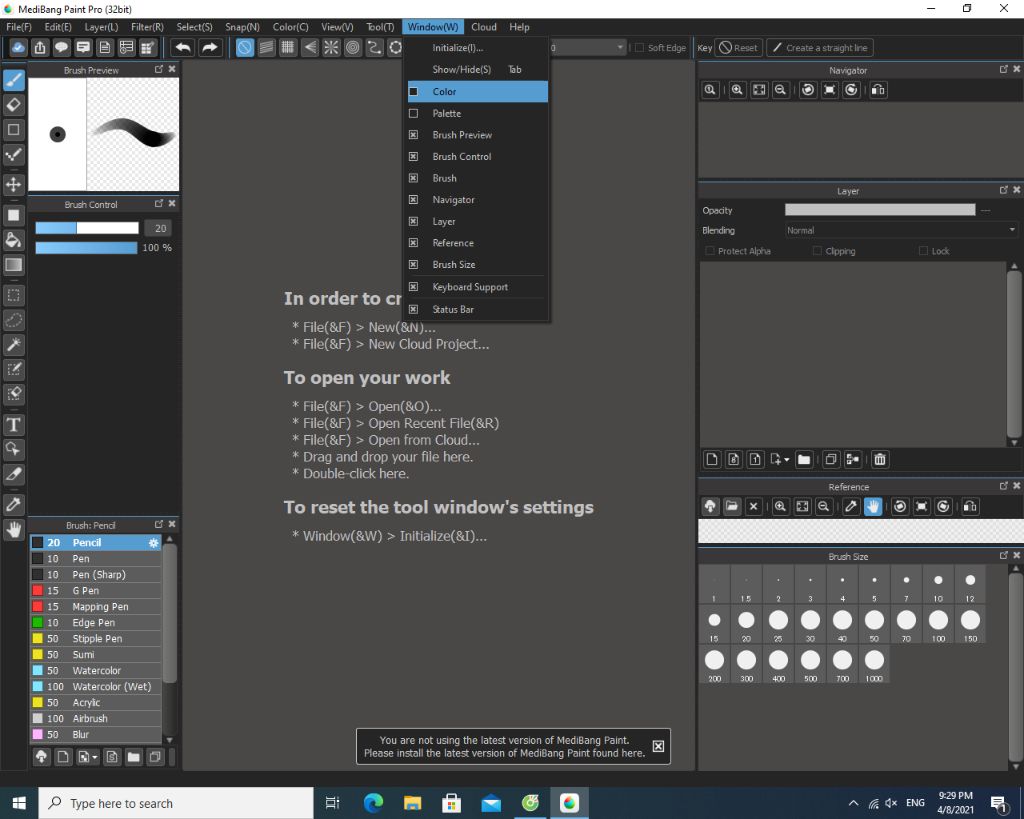Activate eyedropper in Reference panel
This screenshot has height=819, width=1024.
[x=851, y=507]
